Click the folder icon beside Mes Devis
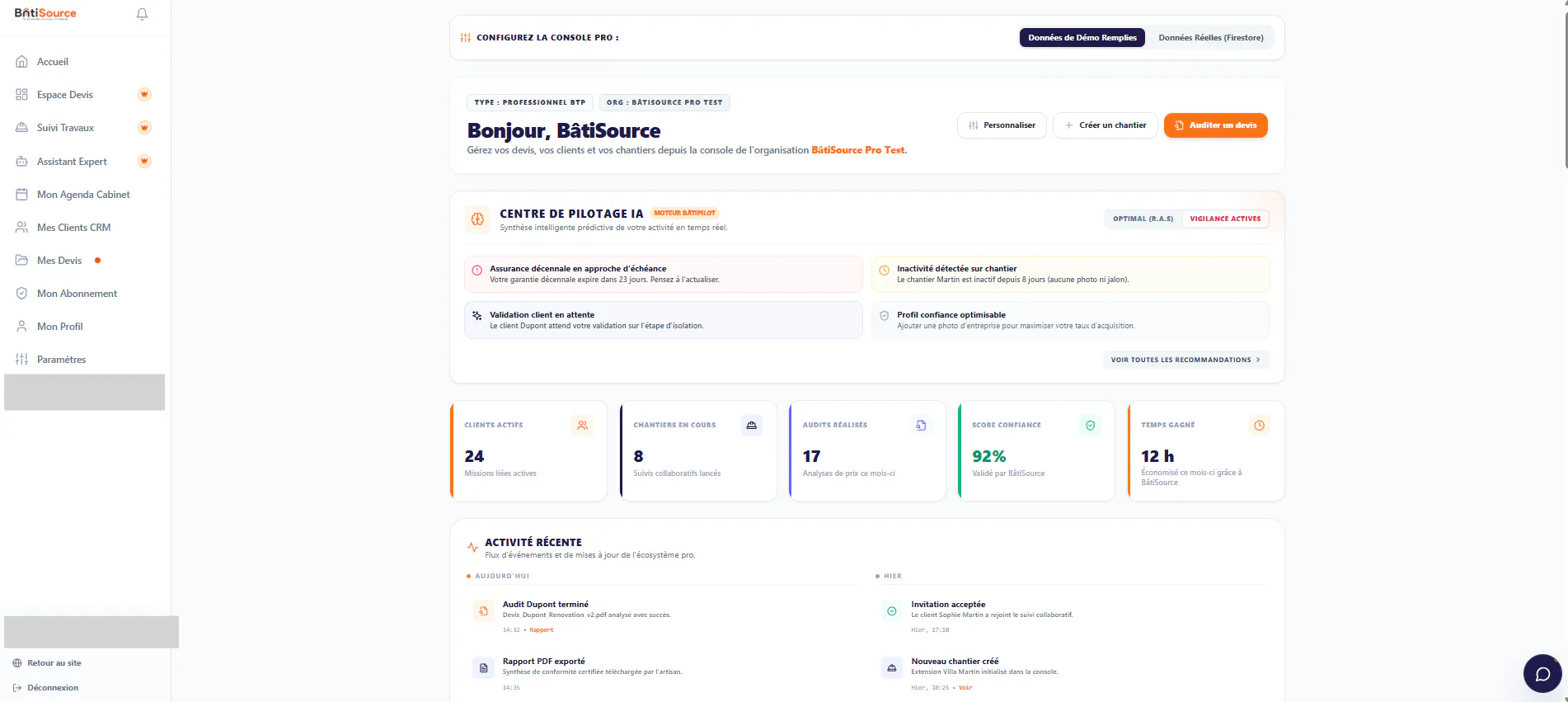1568x702 pixels. coord(22,261)
